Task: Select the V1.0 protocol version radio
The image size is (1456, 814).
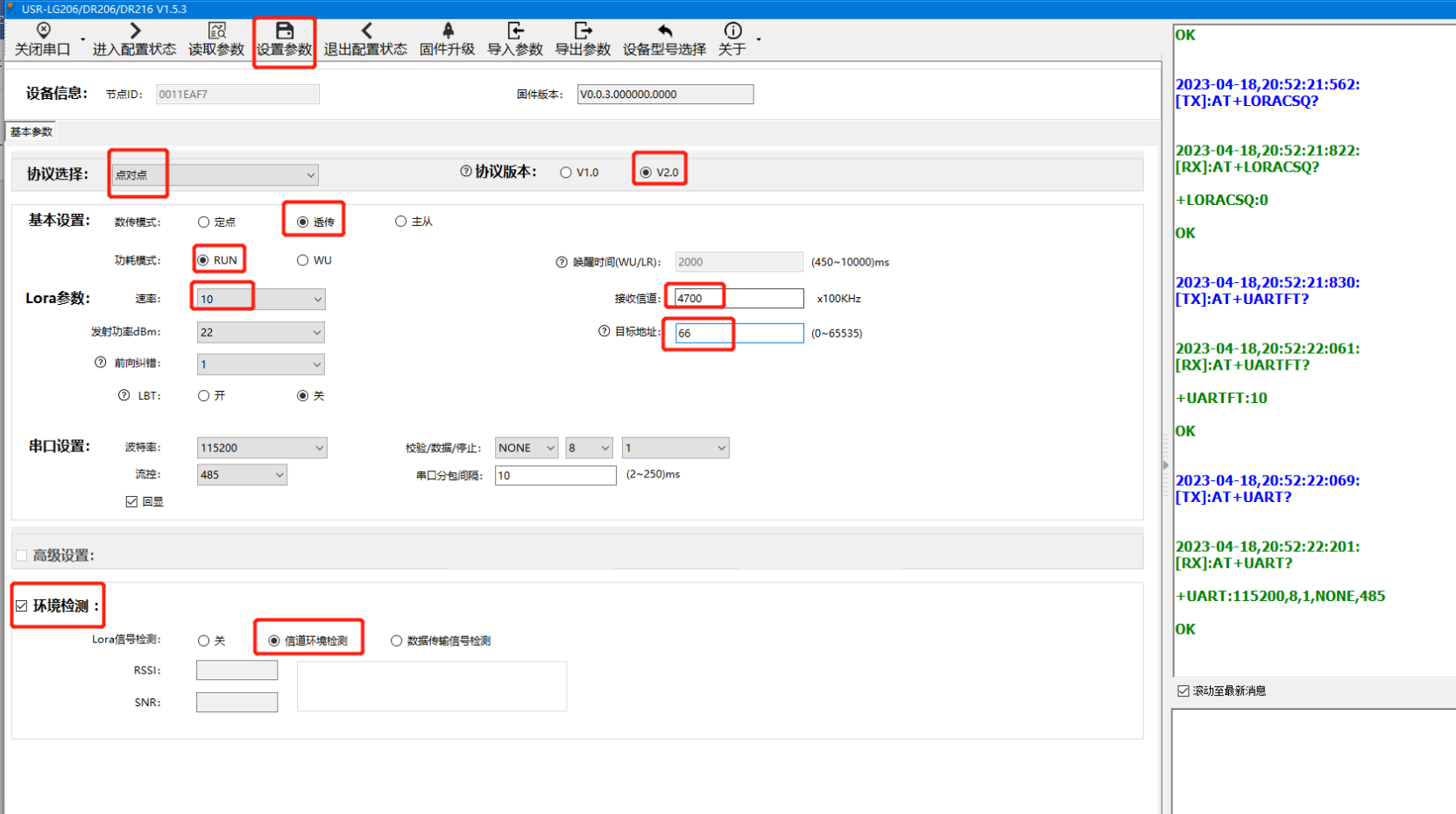Action: (566, 173)
